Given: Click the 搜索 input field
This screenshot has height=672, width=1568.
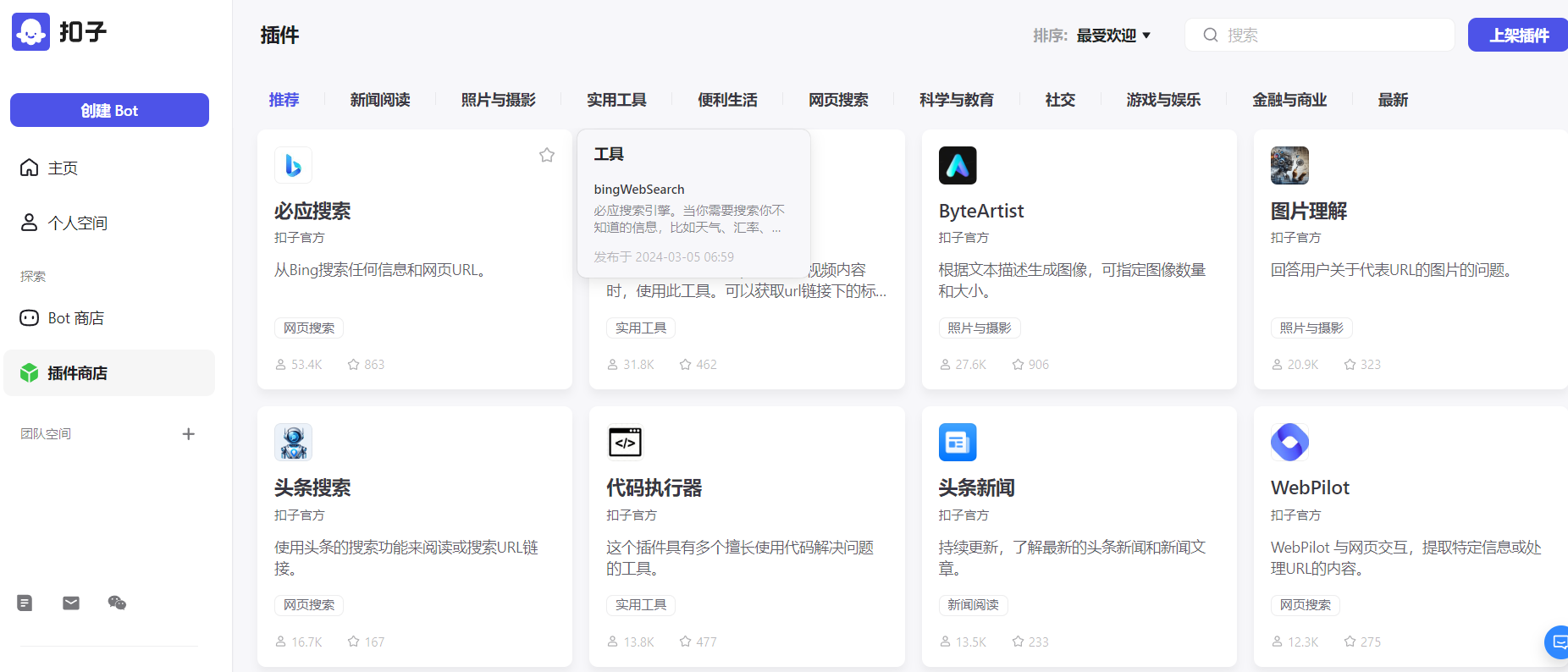Looking at the screenshot, I should [1319, 35].
